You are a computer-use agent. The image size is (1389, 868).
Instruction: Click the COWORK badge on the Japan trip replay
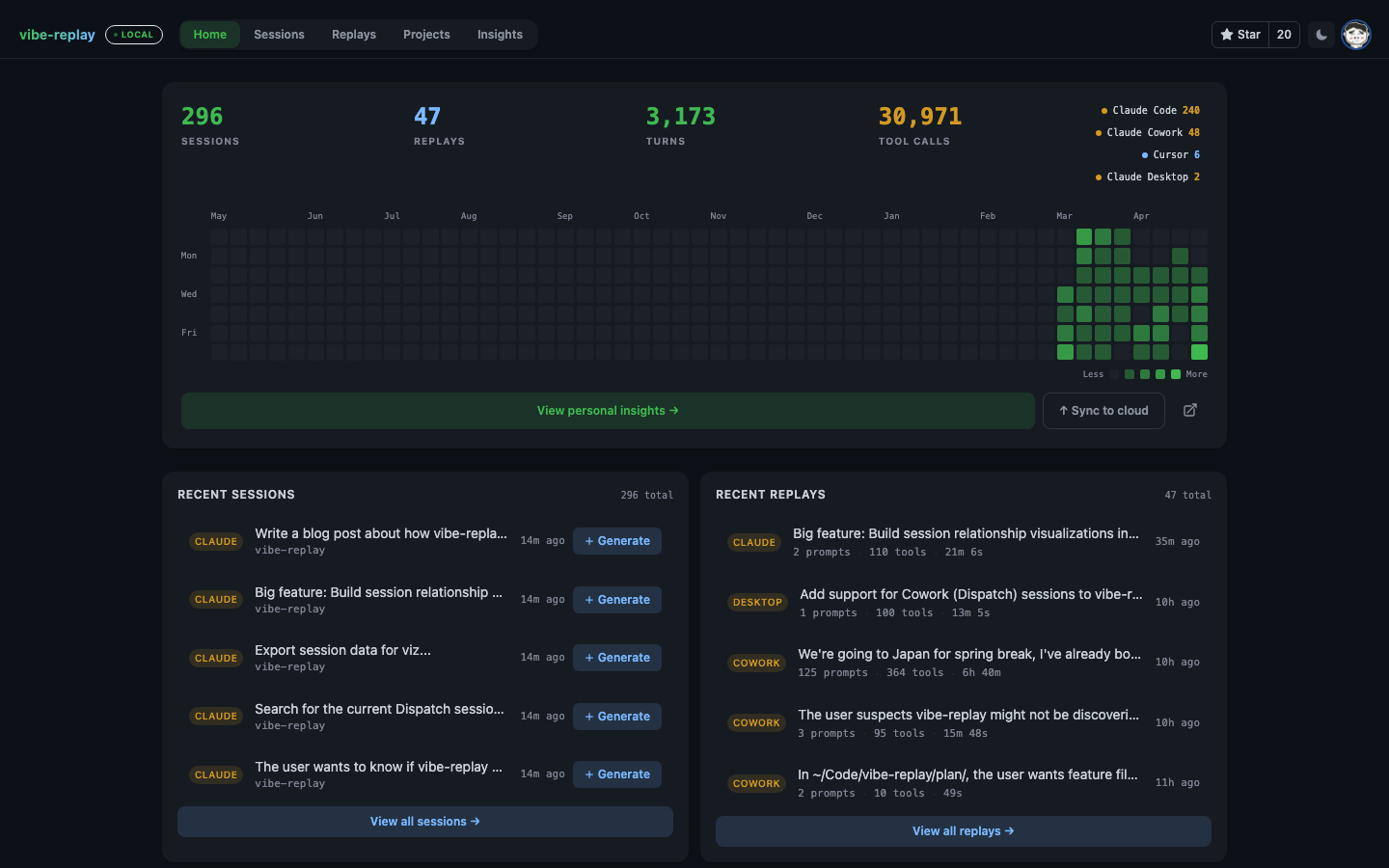[756, 663]
